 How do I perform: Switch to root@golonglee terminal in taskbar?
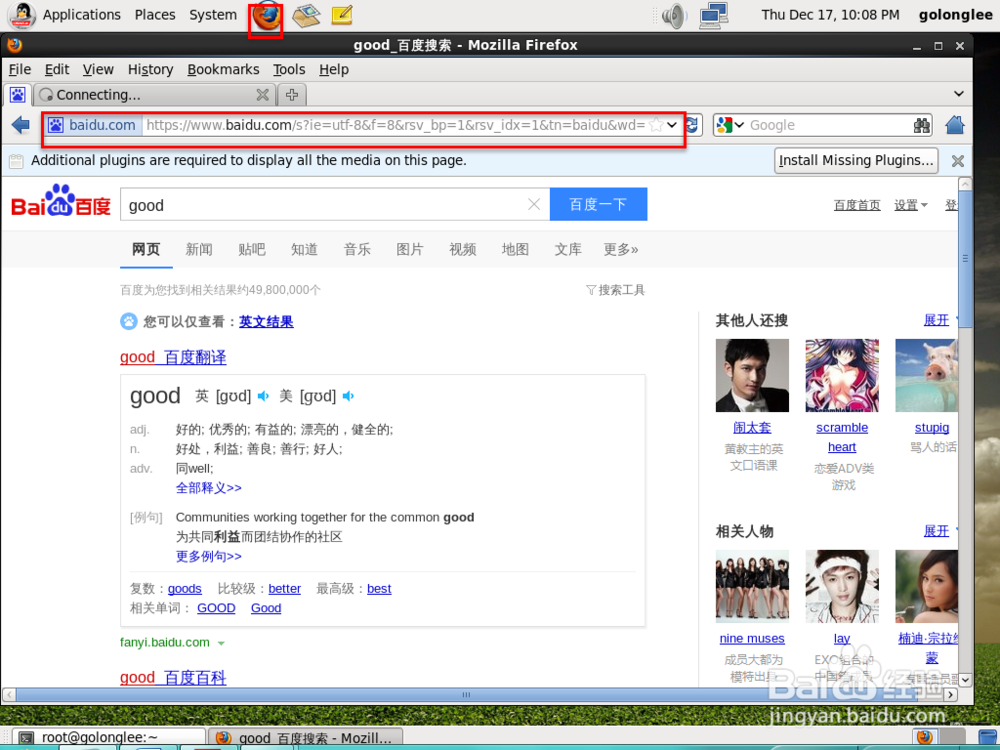pyautogui.click(x=108, y=738)
